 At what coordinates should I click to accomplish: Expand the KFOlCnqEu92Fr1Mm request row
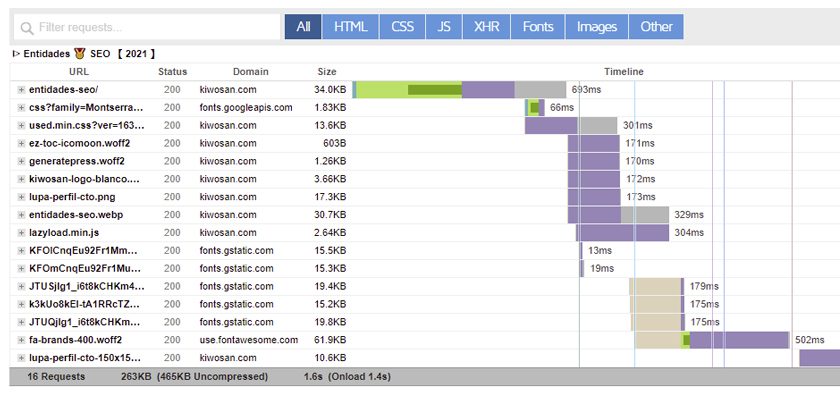click(x=21, y=250)
